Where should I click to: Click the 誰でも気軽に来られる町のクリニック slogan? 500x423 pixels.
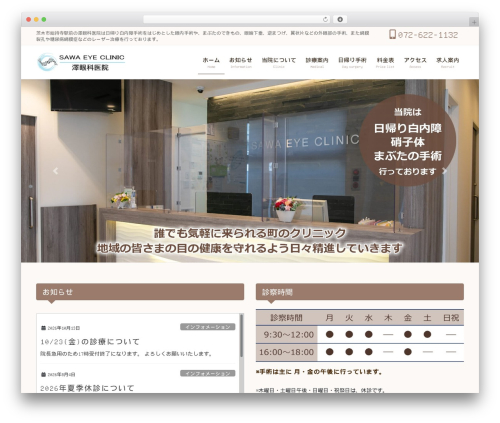tap(250, 233)
